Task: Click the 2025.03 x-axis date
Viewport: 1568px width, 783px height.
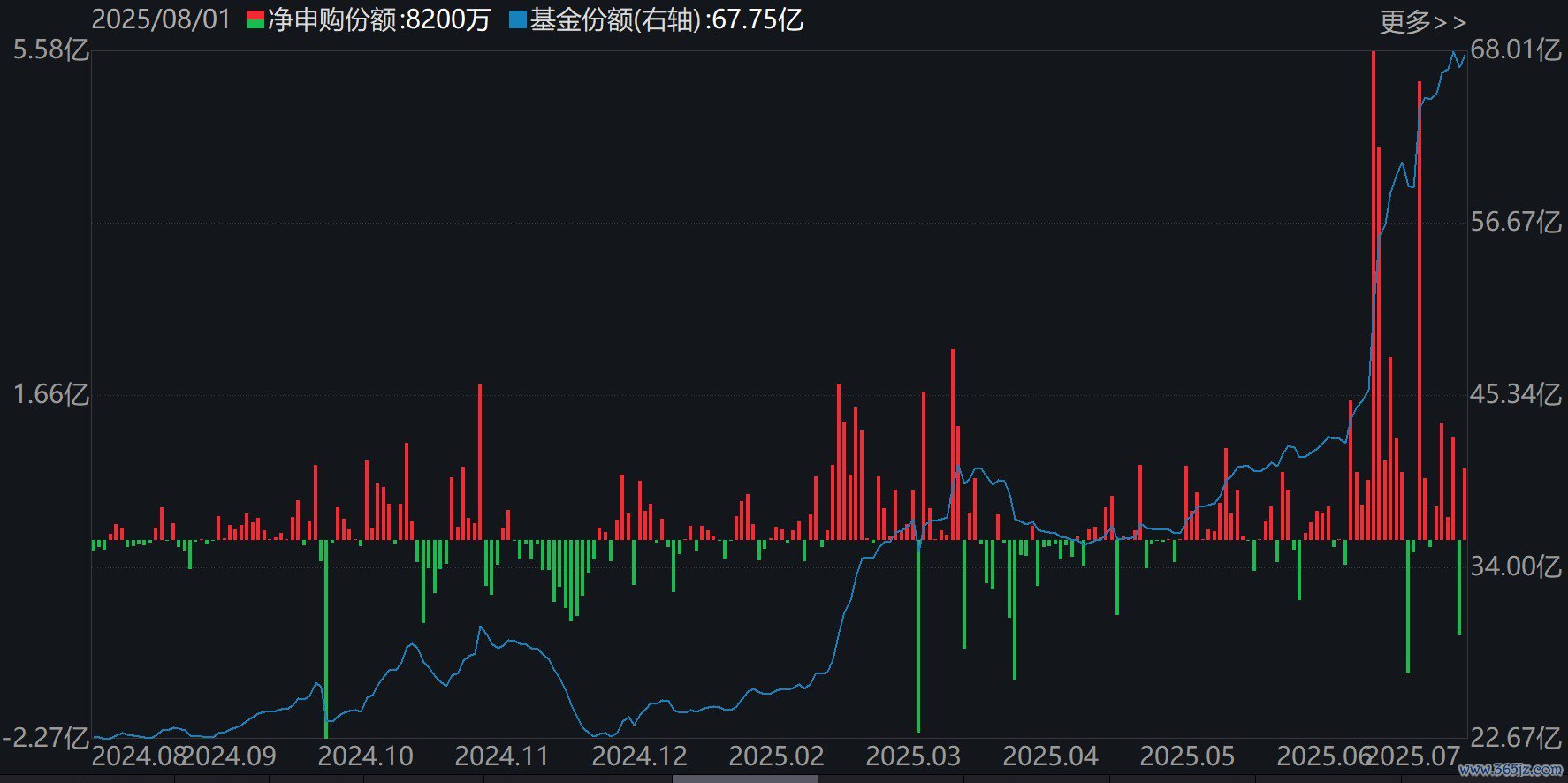Action: 913,756
